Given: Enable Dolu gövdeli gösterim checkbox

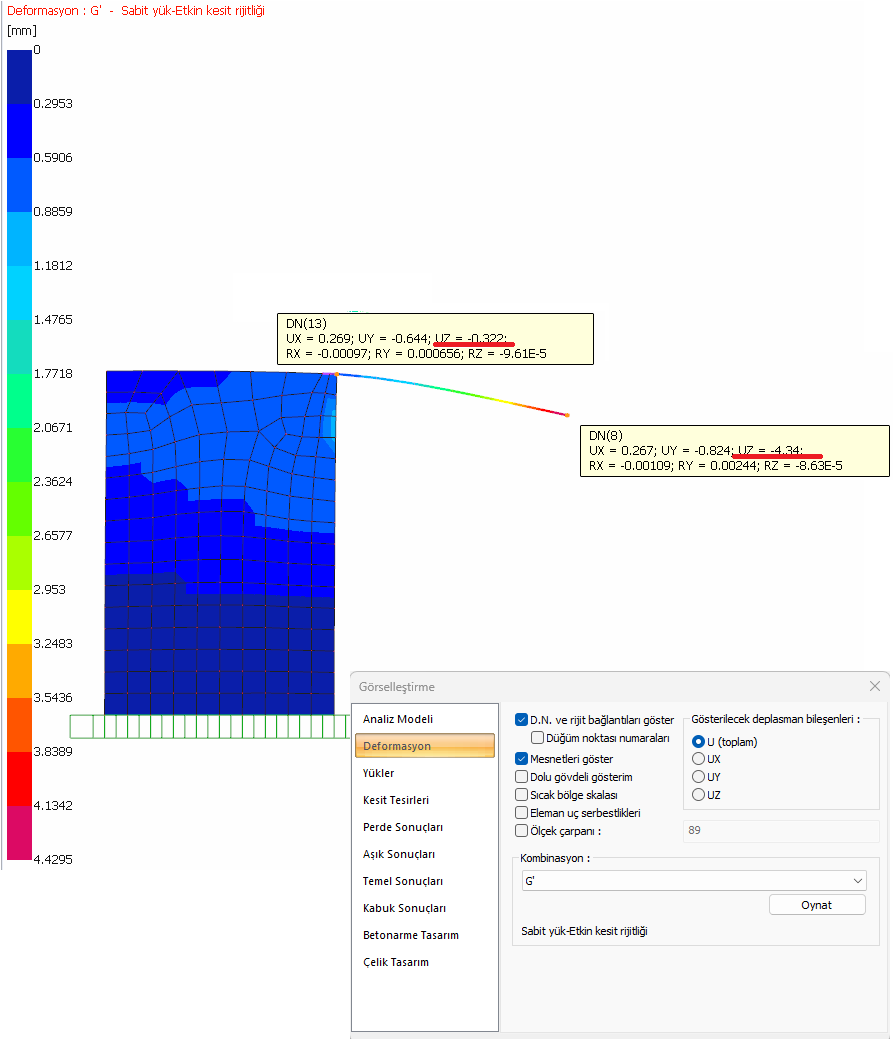Looking at the screenshot, I should 521,777.
